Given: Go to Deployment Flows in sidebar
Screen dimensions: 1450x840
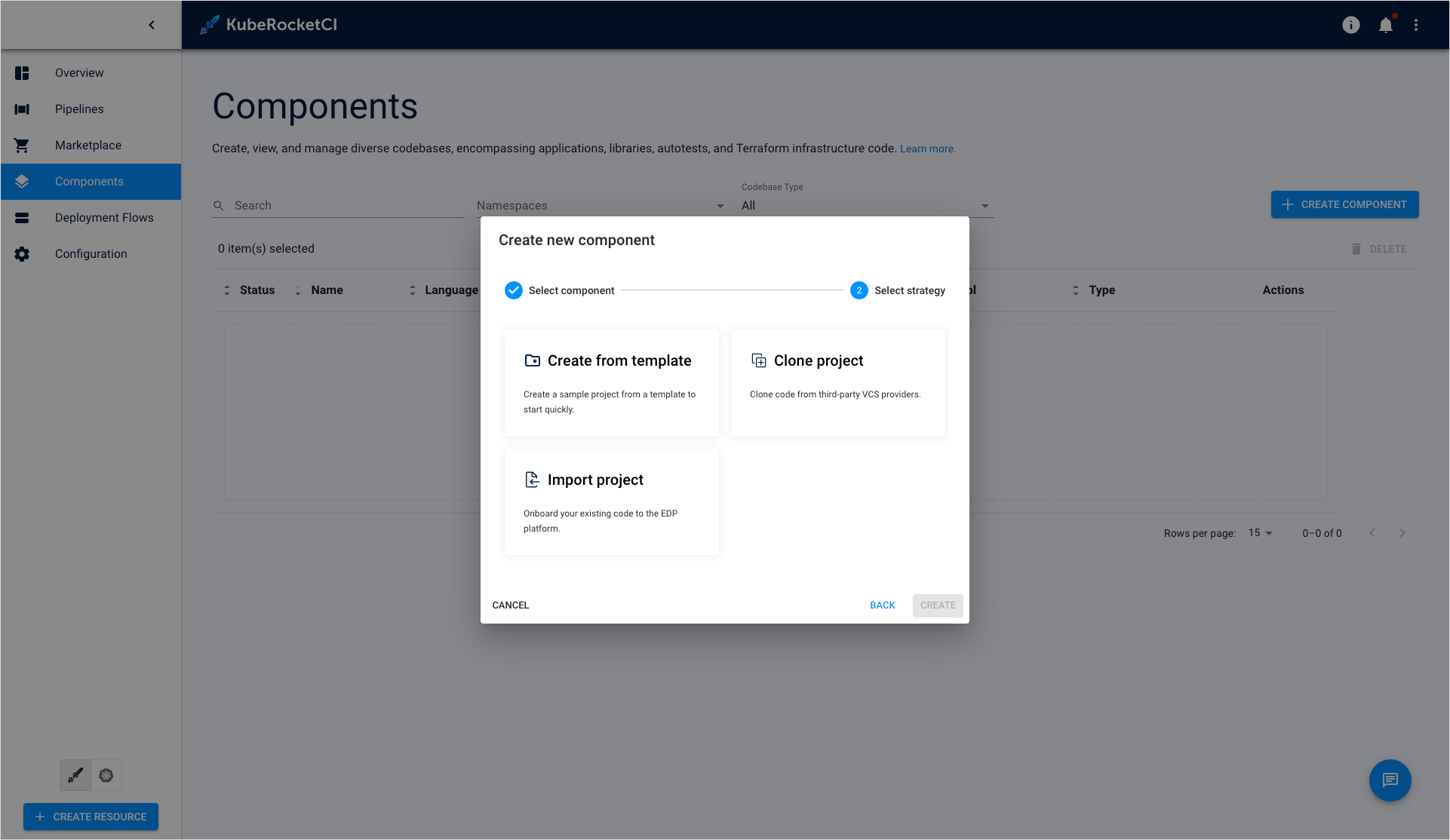Looking at the screenshot, I should coord(104,218).
